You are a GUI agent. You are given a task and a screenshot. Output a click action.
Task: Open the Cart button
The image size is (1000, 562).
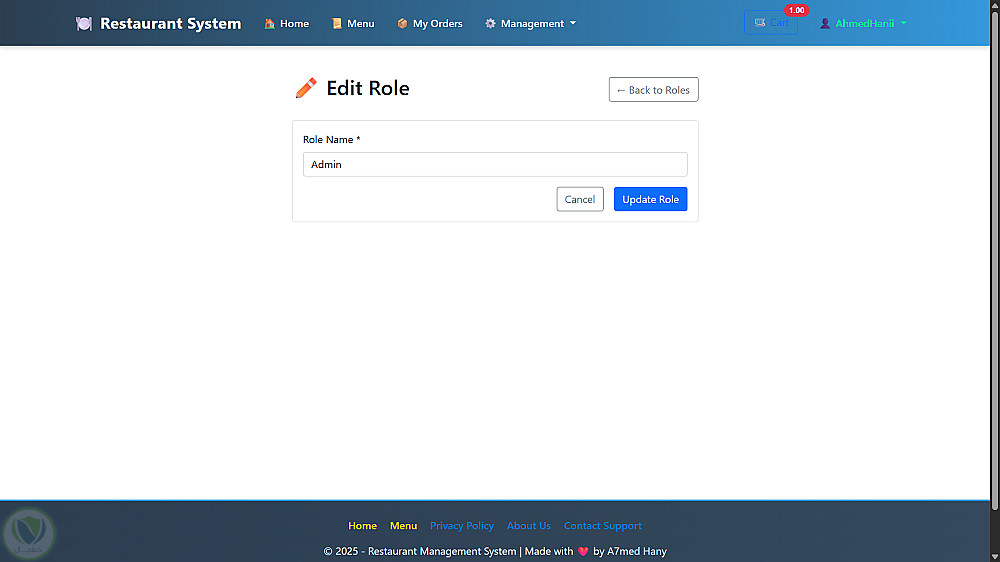pos(770,23)
